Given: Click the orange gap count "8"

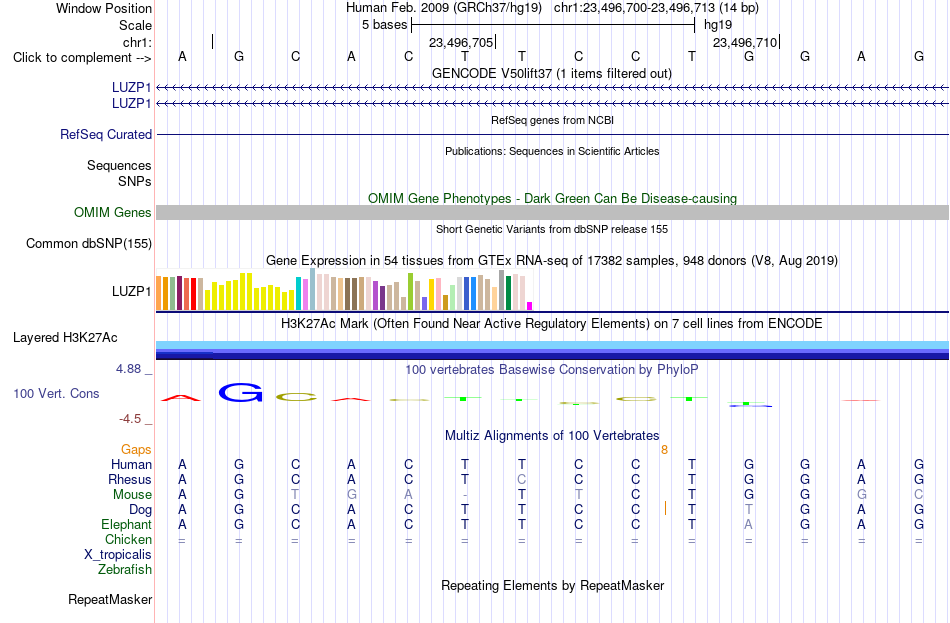Looking at the screenshot, I should coord(665,450).
